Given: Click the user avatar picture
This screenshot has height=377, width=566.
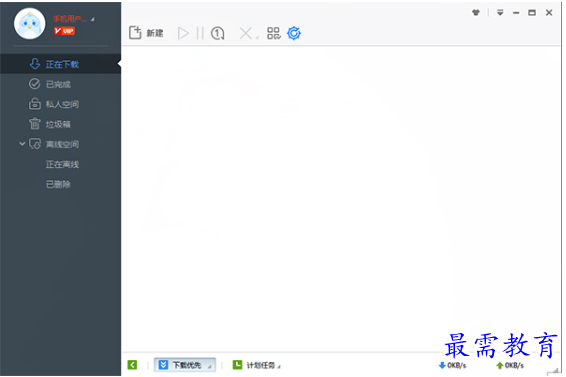Looking at the screenshot, I should coord(30,24).
